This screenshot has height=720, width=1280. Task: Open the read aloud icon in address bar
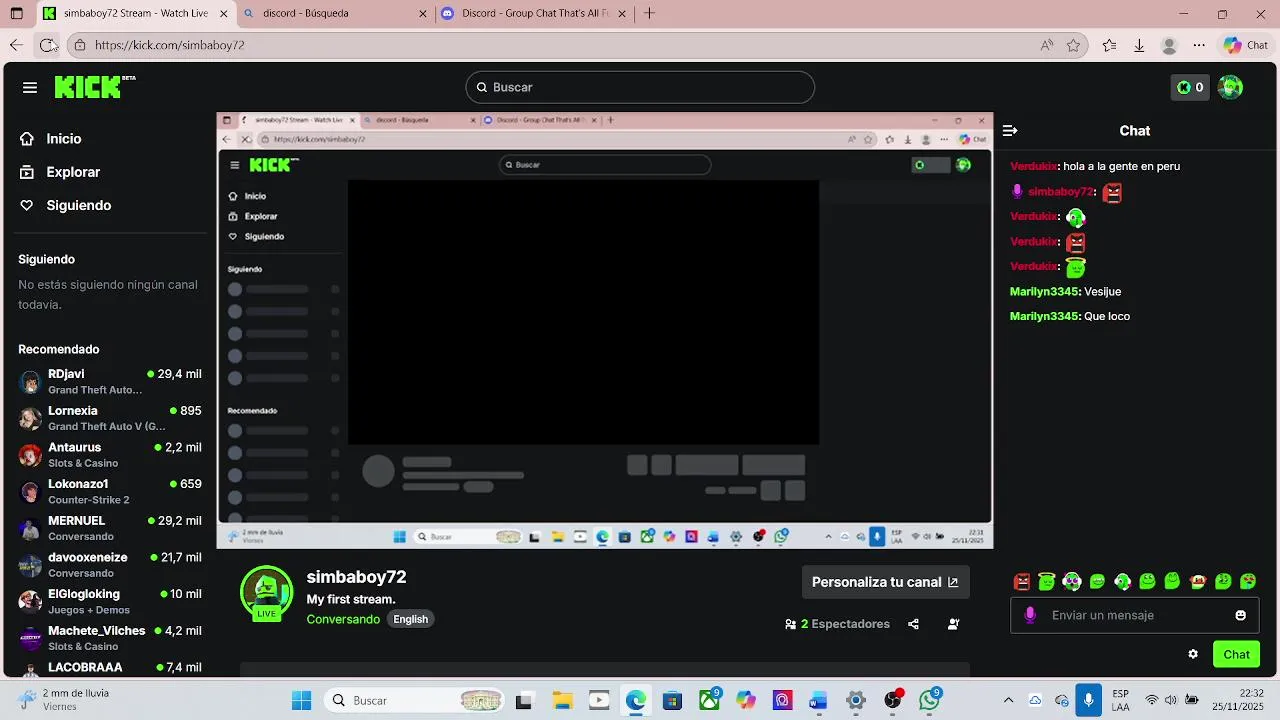pos(1047,45)
